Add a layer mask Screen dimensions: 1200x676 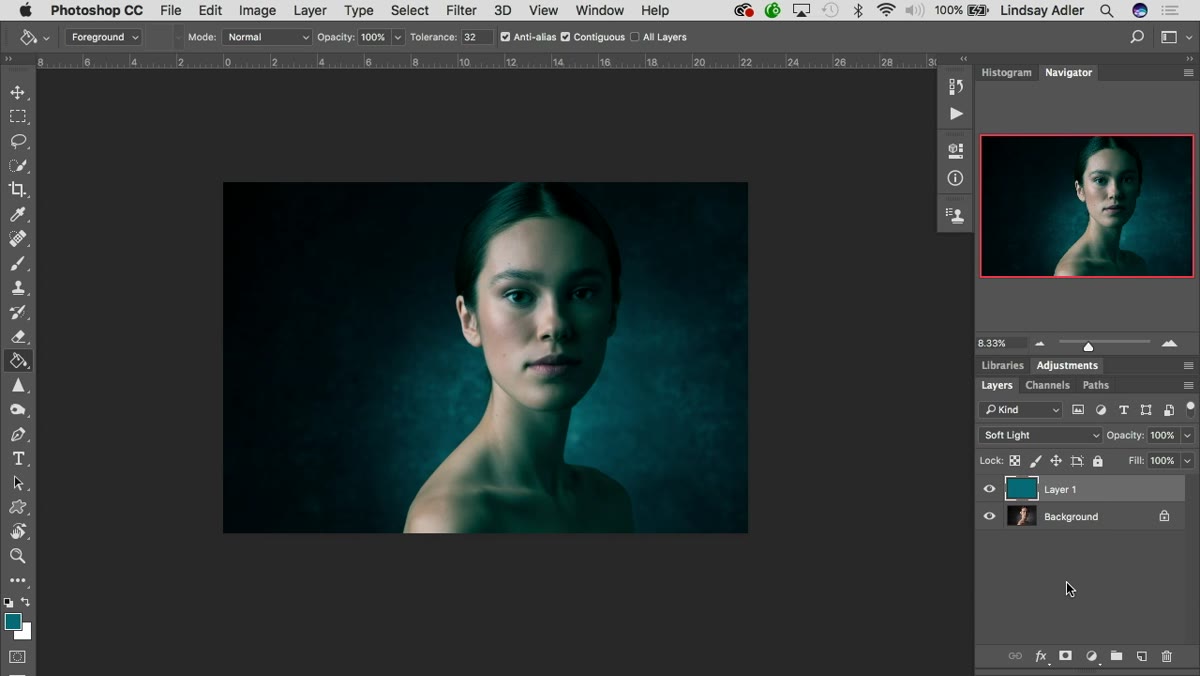pos(1066,656)
